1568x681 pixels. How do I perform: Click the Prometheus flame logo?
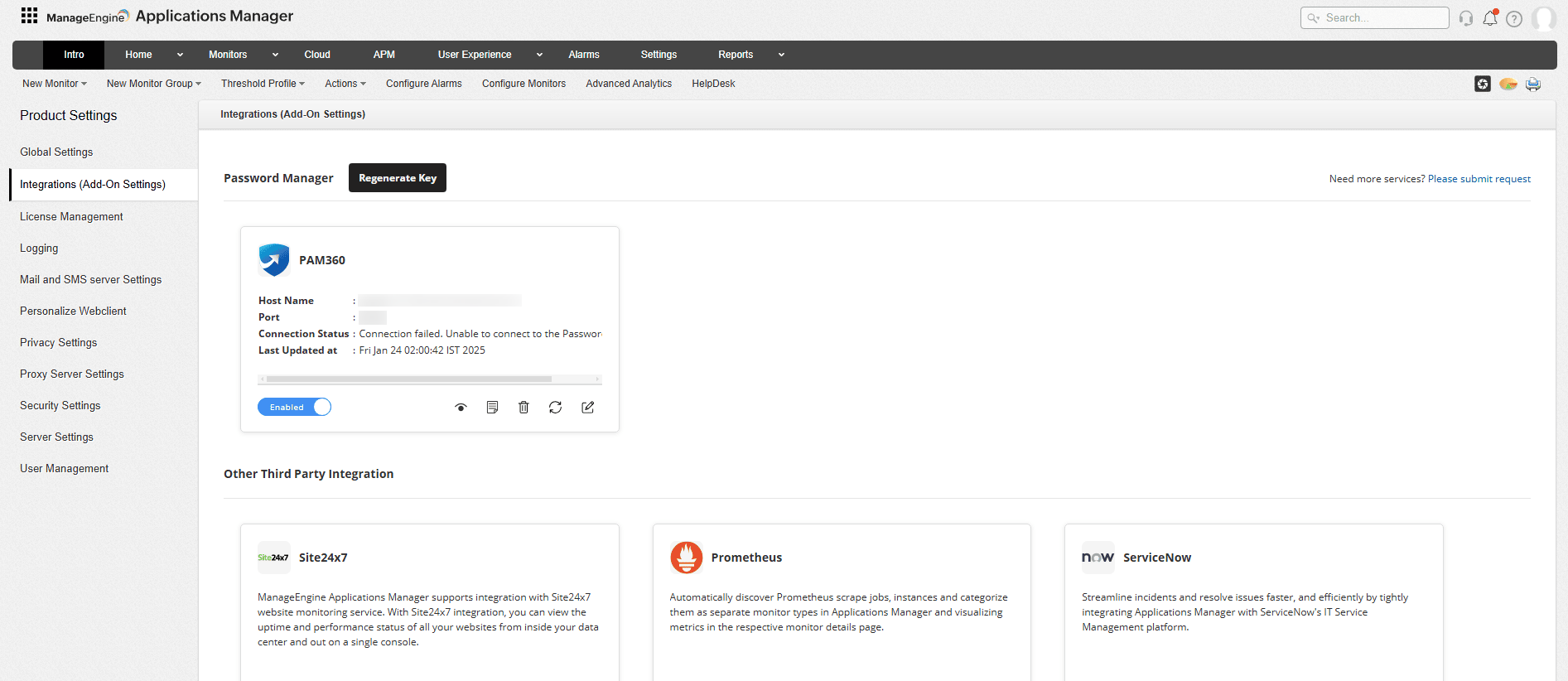(x=686, y=558)
